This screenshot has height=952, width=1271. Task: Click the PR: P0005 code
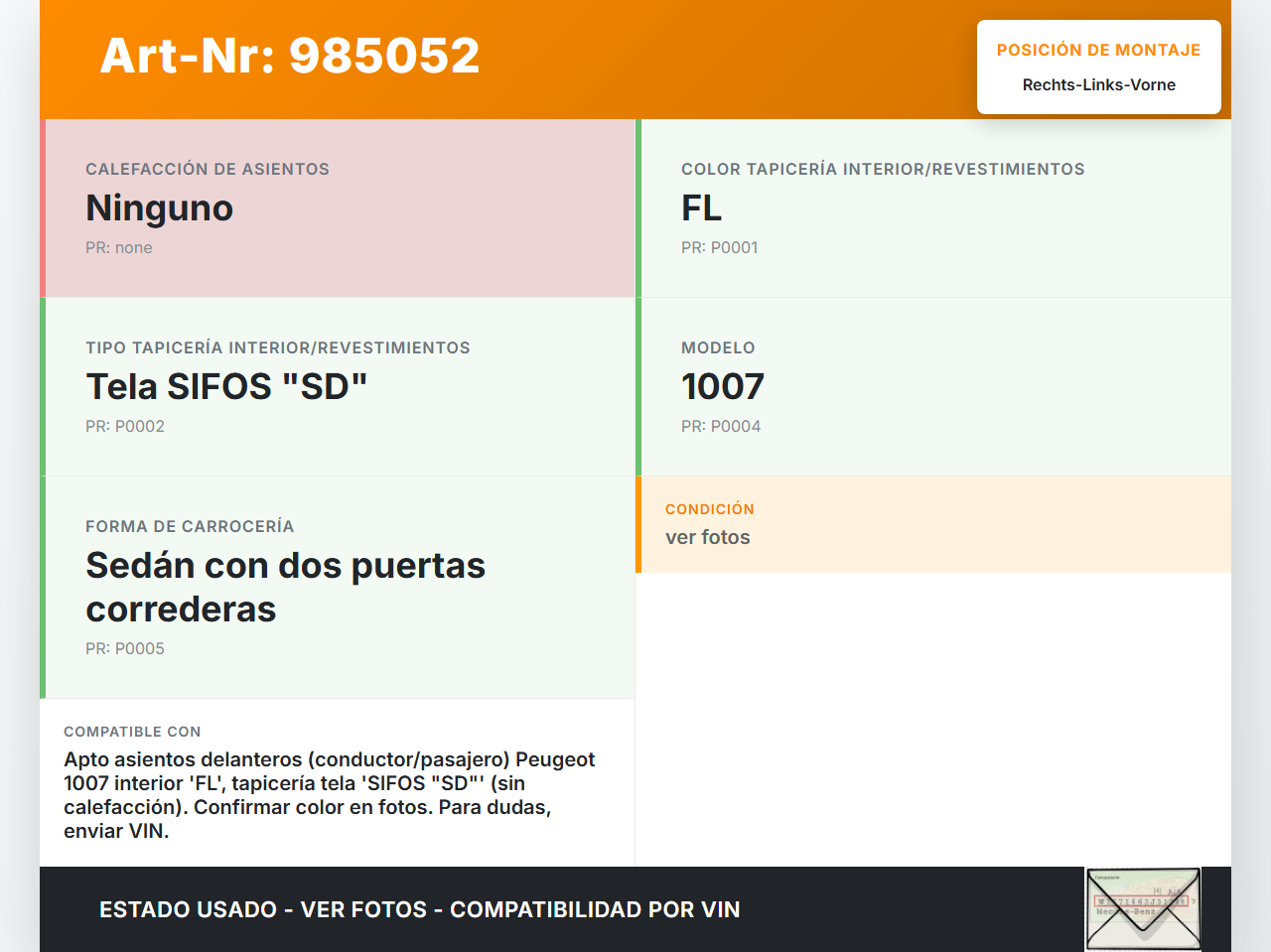pyautogui.click(x=125, y=649)
